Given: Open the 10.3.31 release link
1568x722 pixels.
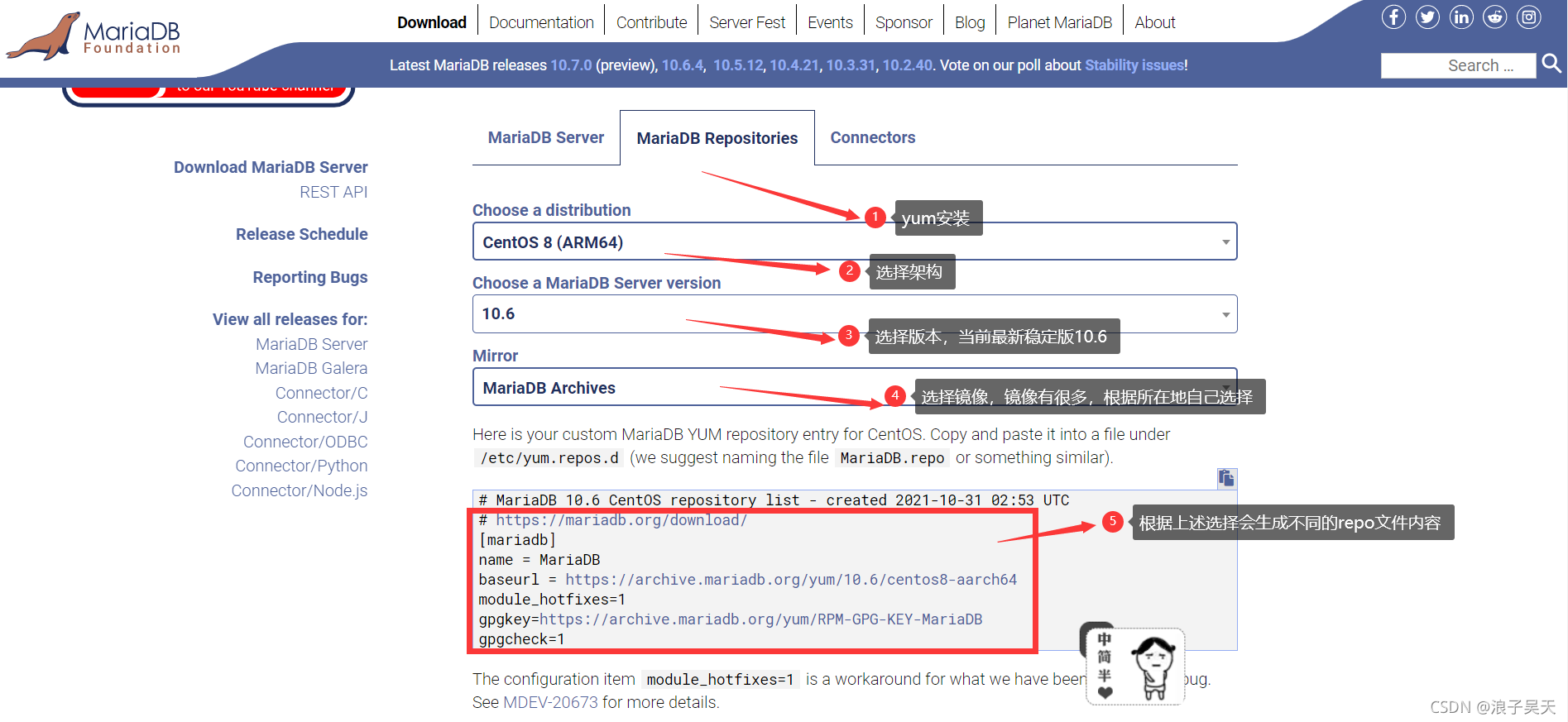Looking at the screenshot, I should coord(851,65).
